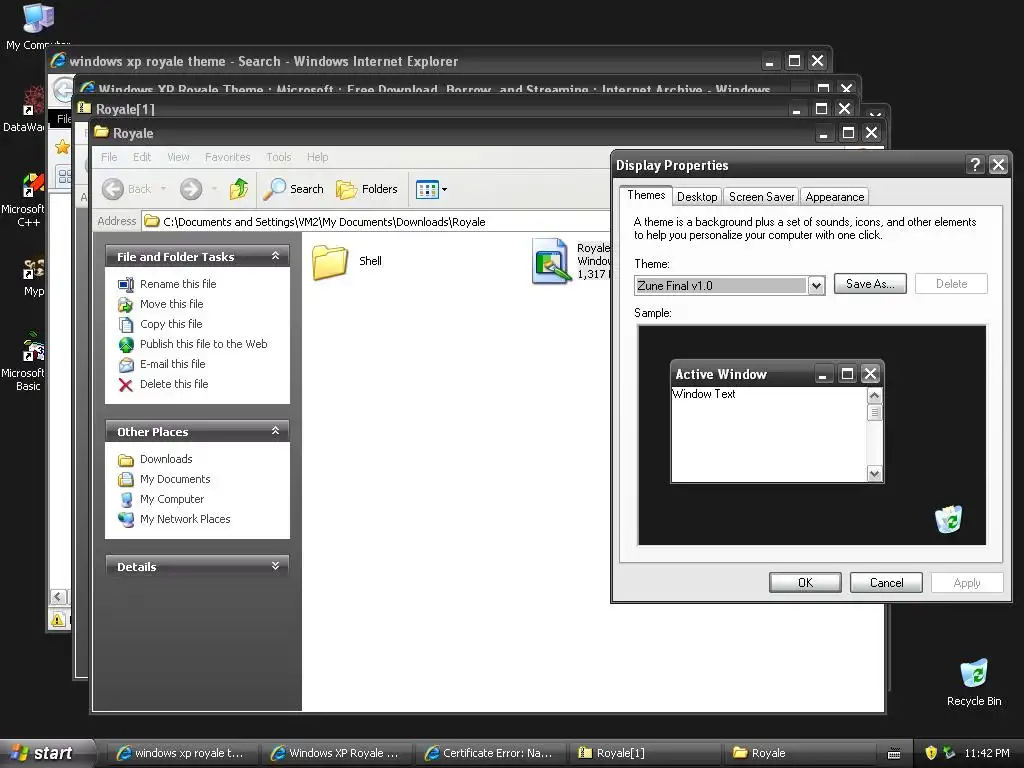Select the Shell folder icon

coord(330,262)
